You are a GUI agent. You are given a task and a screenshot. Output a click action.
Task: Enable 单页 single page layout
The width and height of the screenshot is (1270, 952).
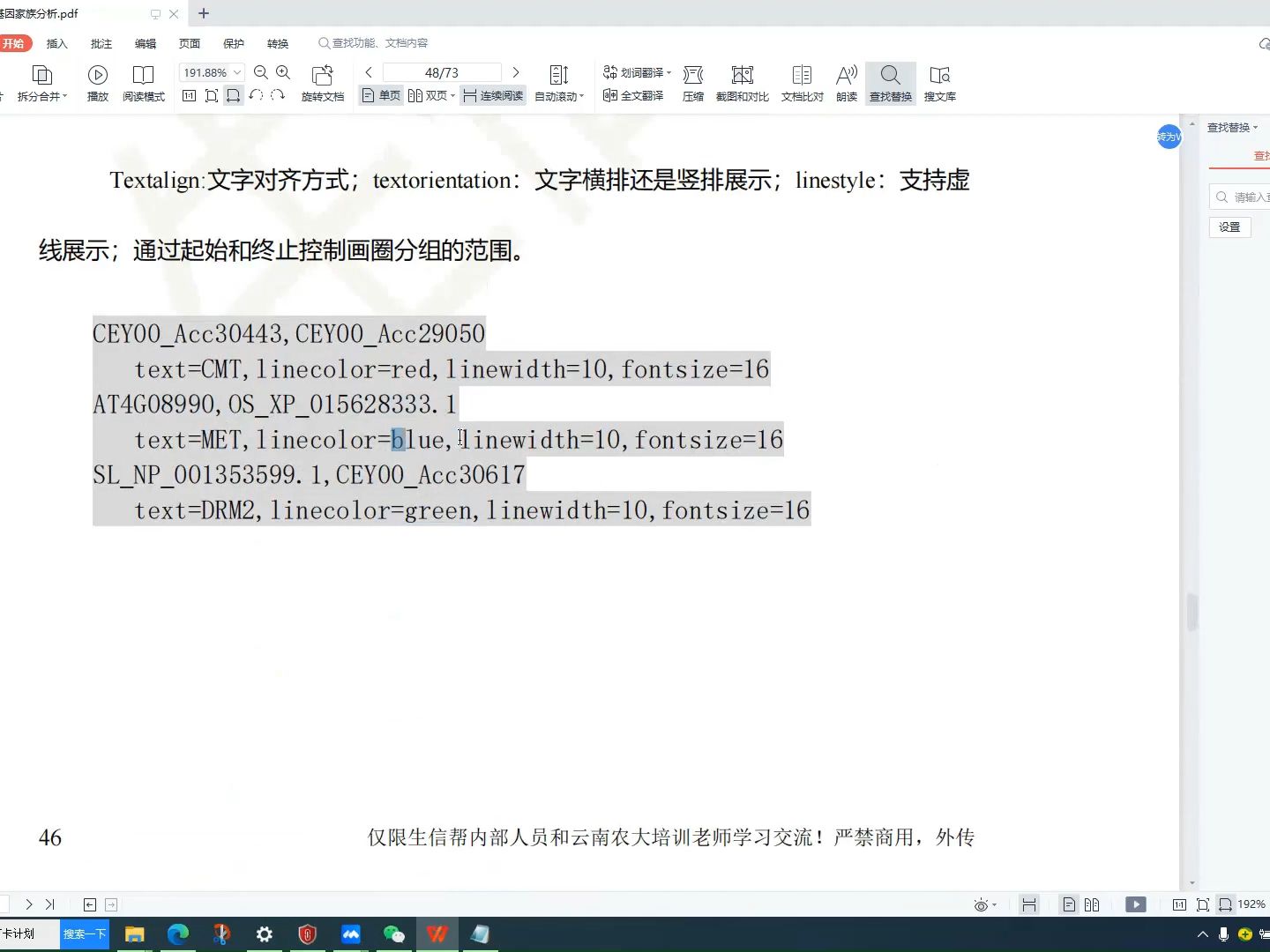[381, 95]
